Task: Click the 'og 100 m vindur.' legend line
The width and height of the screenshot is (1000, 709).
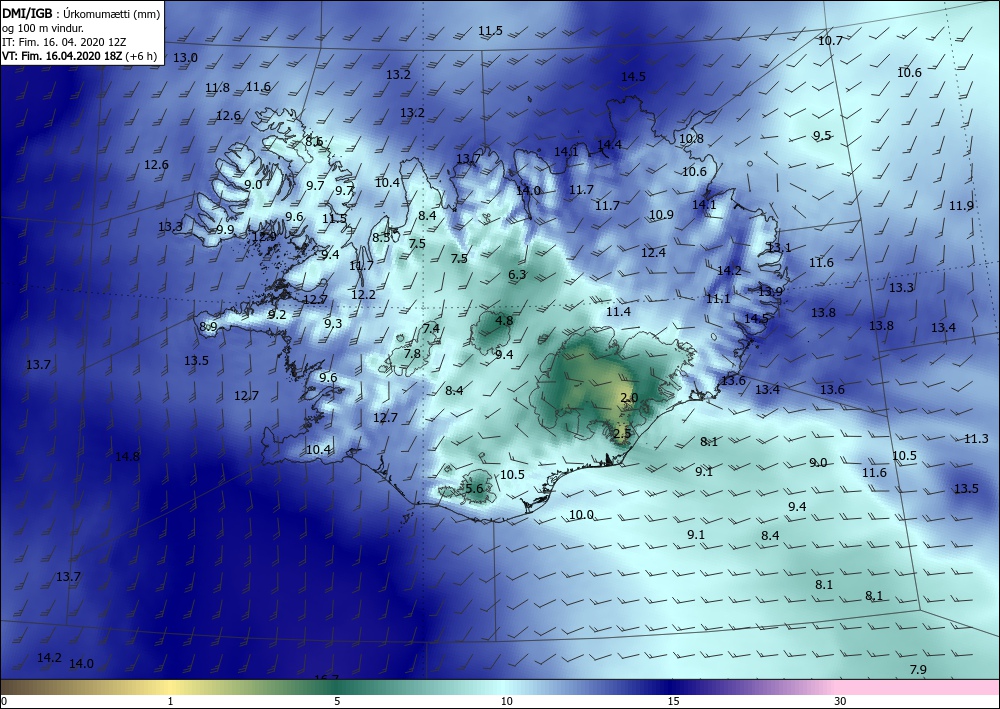Action: 43,28
